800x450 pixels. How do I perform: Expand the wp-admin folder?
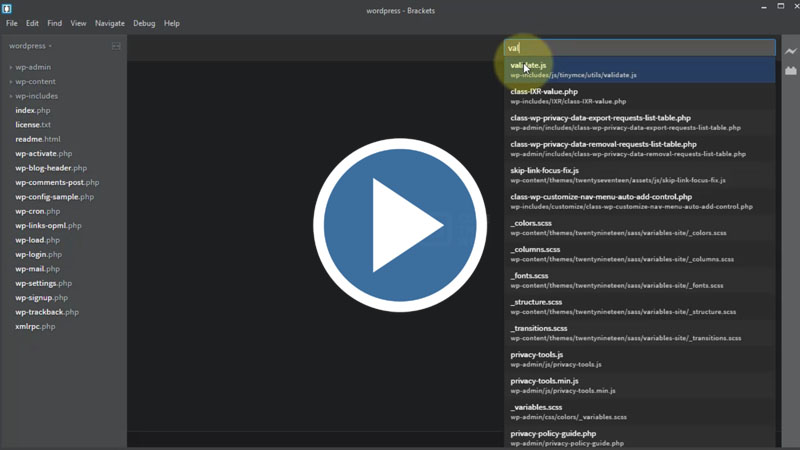point(30,67)
